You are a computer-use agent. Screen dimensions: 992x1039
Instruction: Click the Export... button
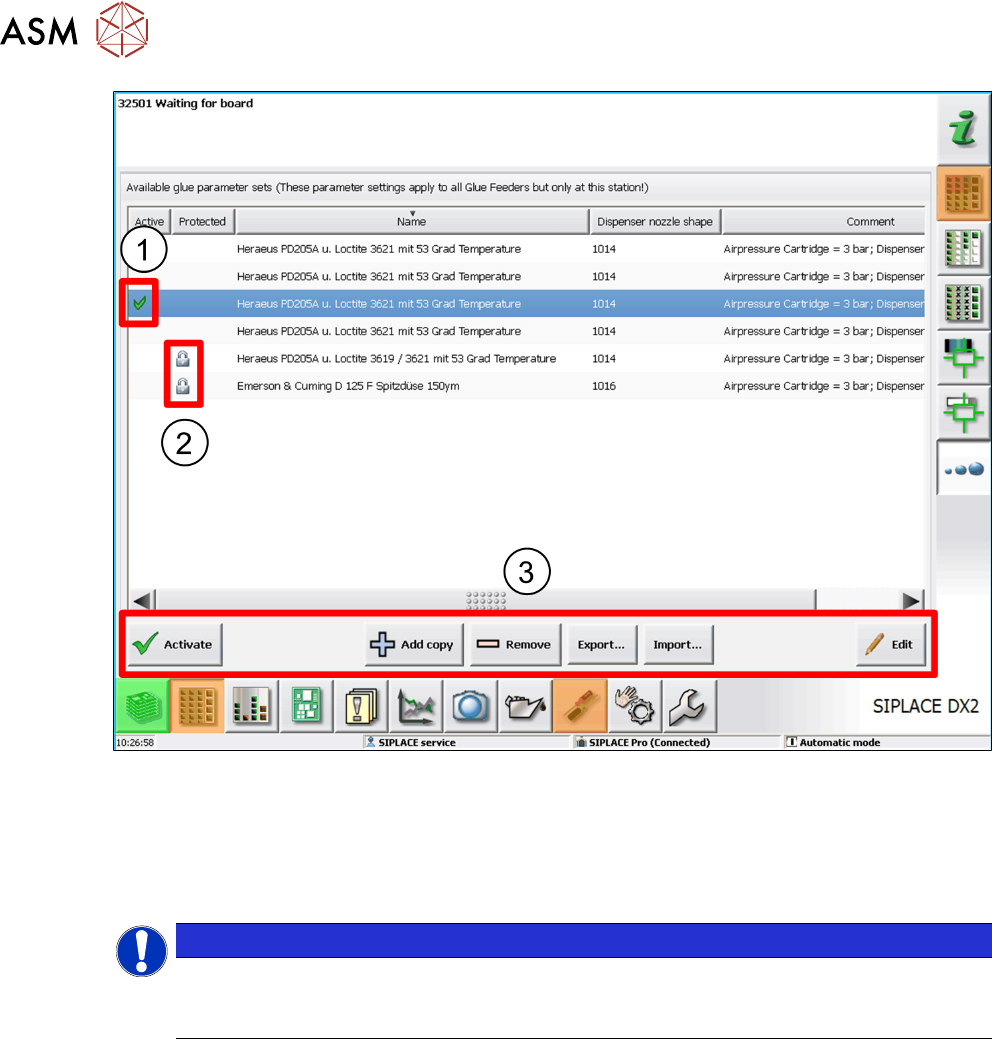[x=602, y=644]
